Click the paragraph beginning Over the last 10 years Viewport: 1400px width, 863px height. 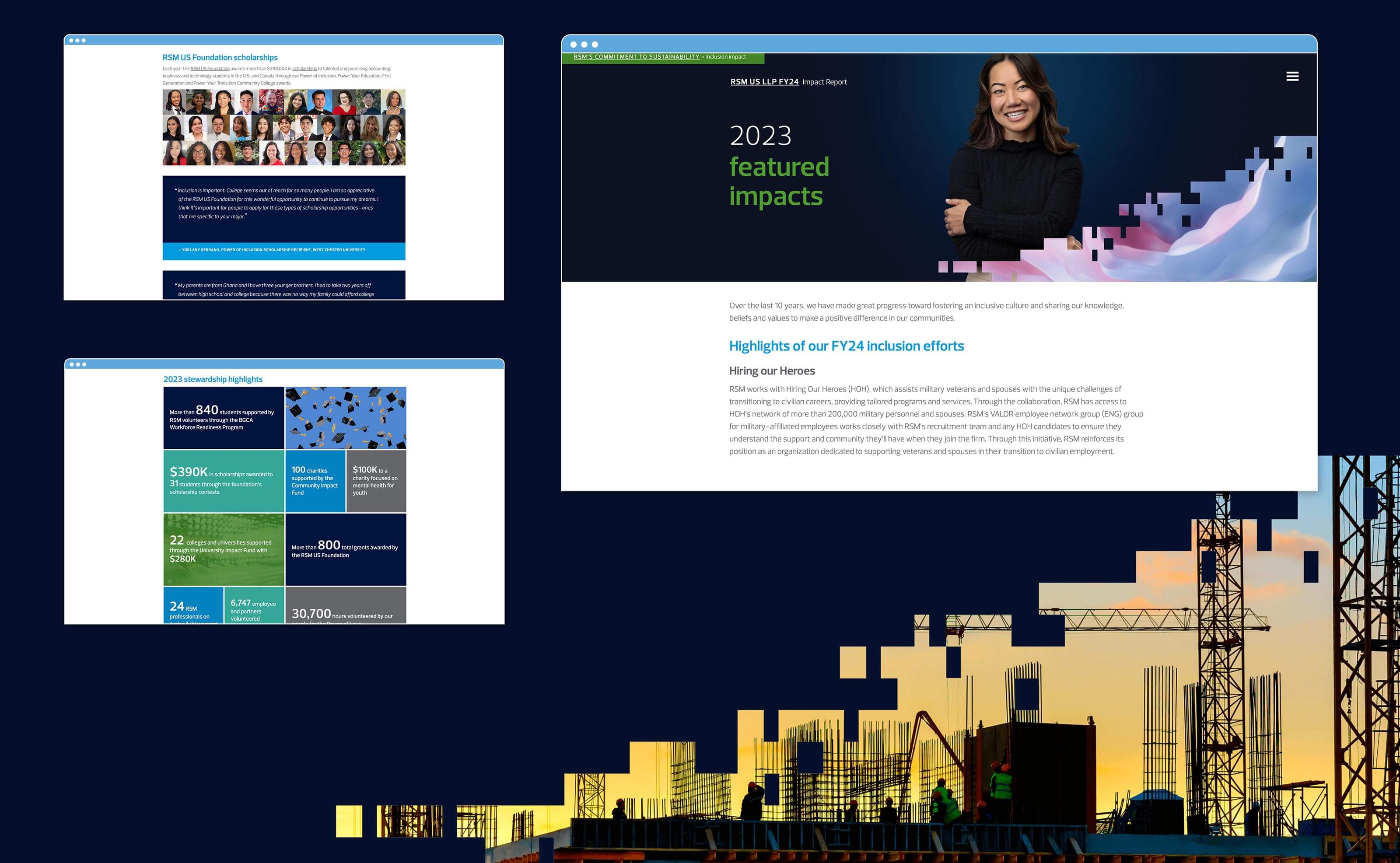926,312
